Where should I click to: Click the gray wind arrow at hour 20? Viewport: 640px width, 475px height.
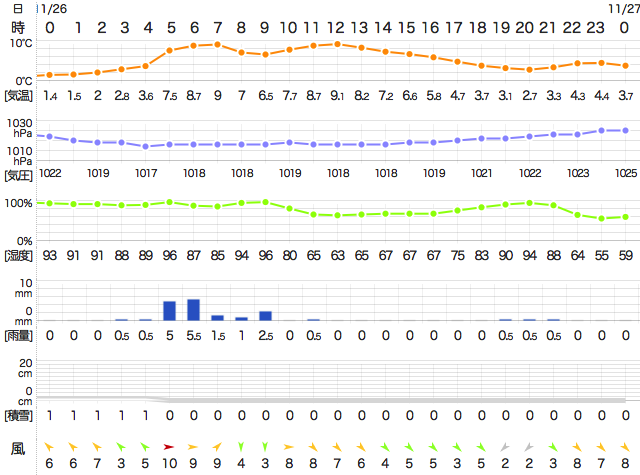click(x=529, y=446)
